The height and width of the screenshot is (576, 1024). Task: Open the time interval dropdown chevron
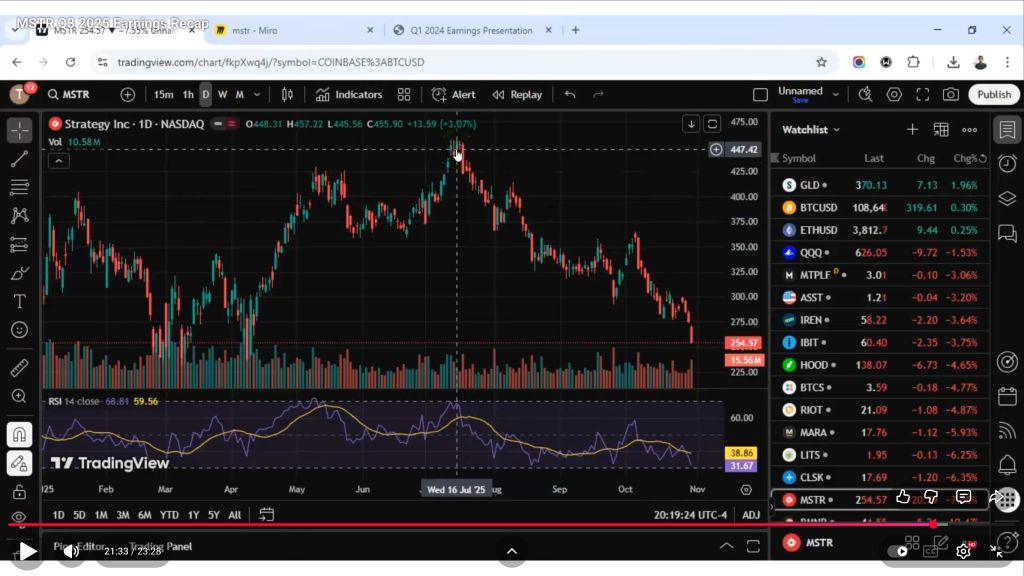coord(257,94)
